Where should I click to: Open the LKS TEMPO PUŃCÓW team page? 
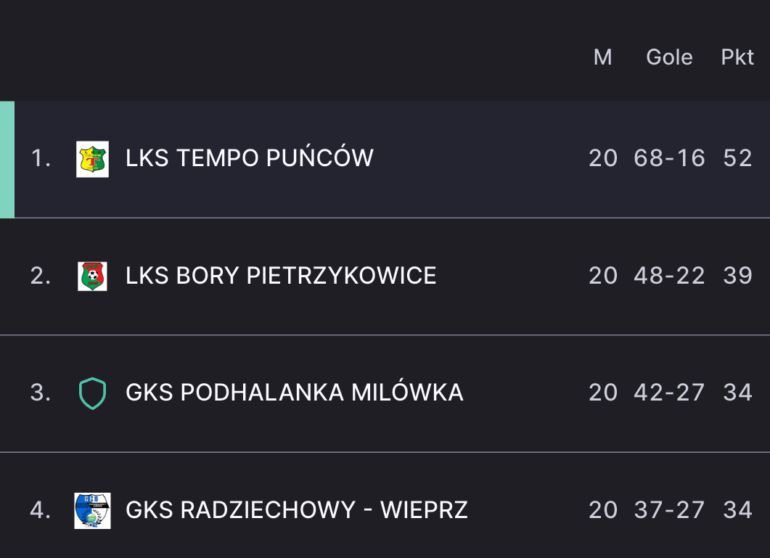(249, 158)
